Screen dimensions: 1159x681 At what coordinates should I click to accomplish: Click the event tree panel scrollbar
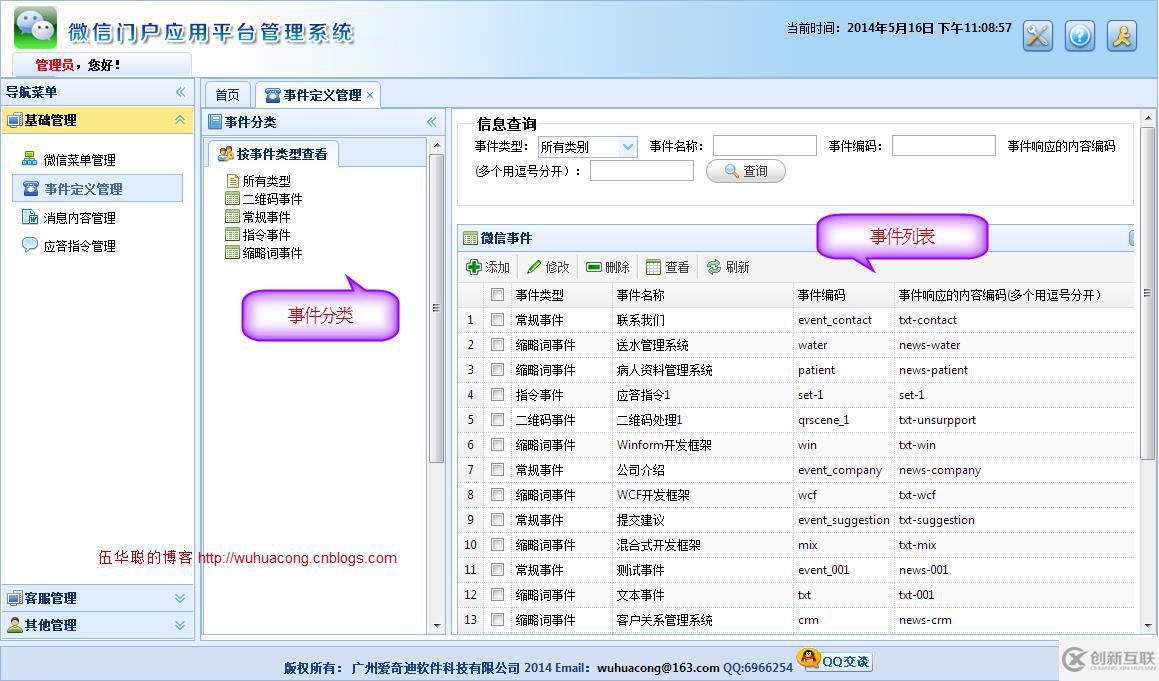[x=436, y=308]
